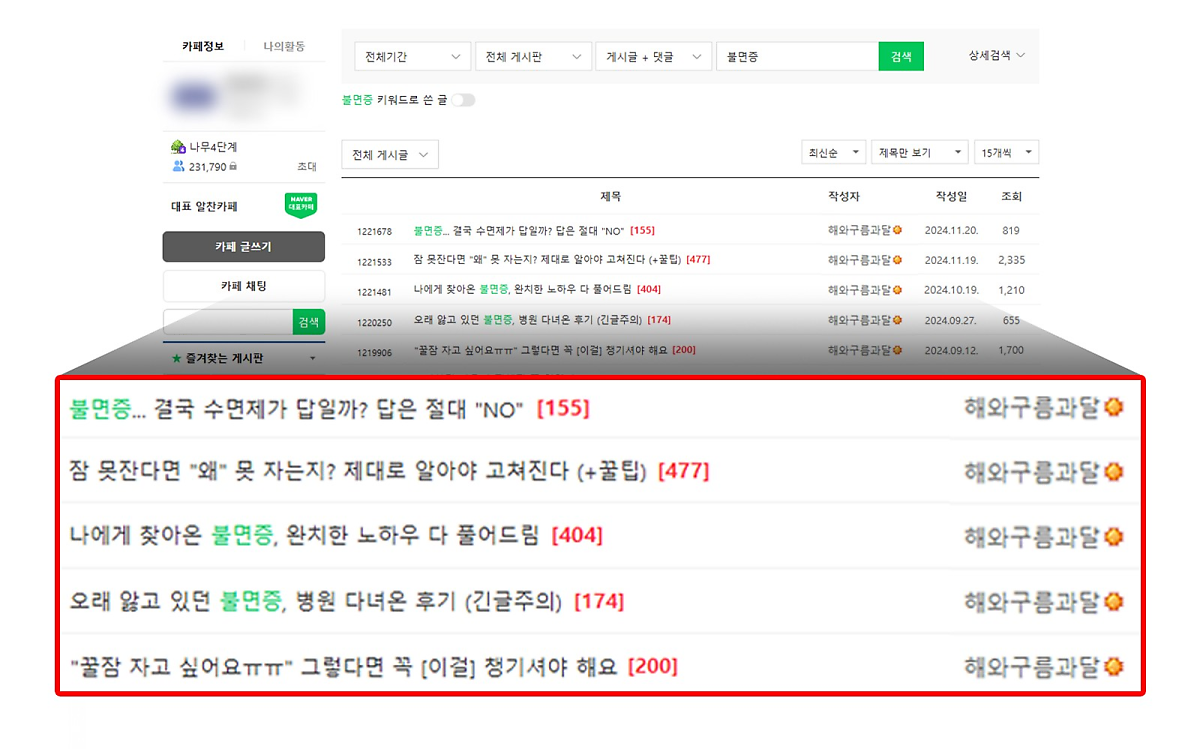Click the view count 1,700
The height and width of the screenshot is (749, 1200).
click(1011, 350)
